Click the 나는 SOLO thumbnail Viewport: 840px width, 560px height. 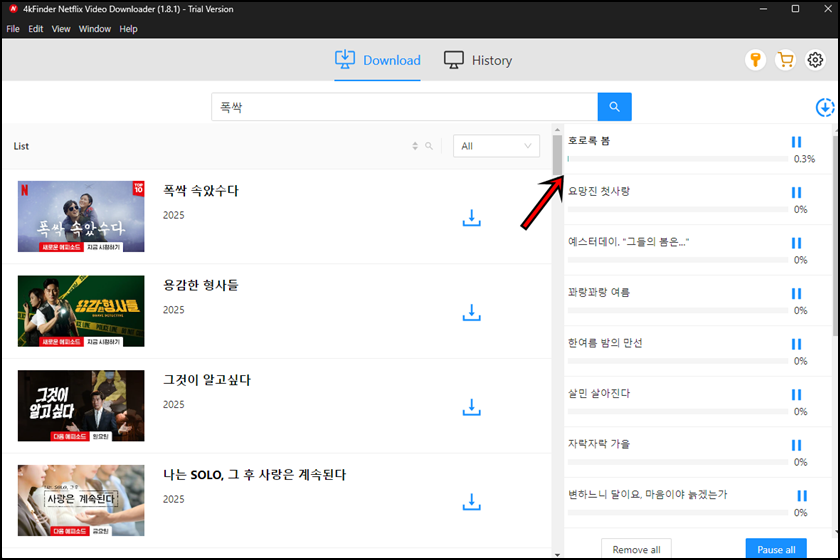tap(81, 501)
